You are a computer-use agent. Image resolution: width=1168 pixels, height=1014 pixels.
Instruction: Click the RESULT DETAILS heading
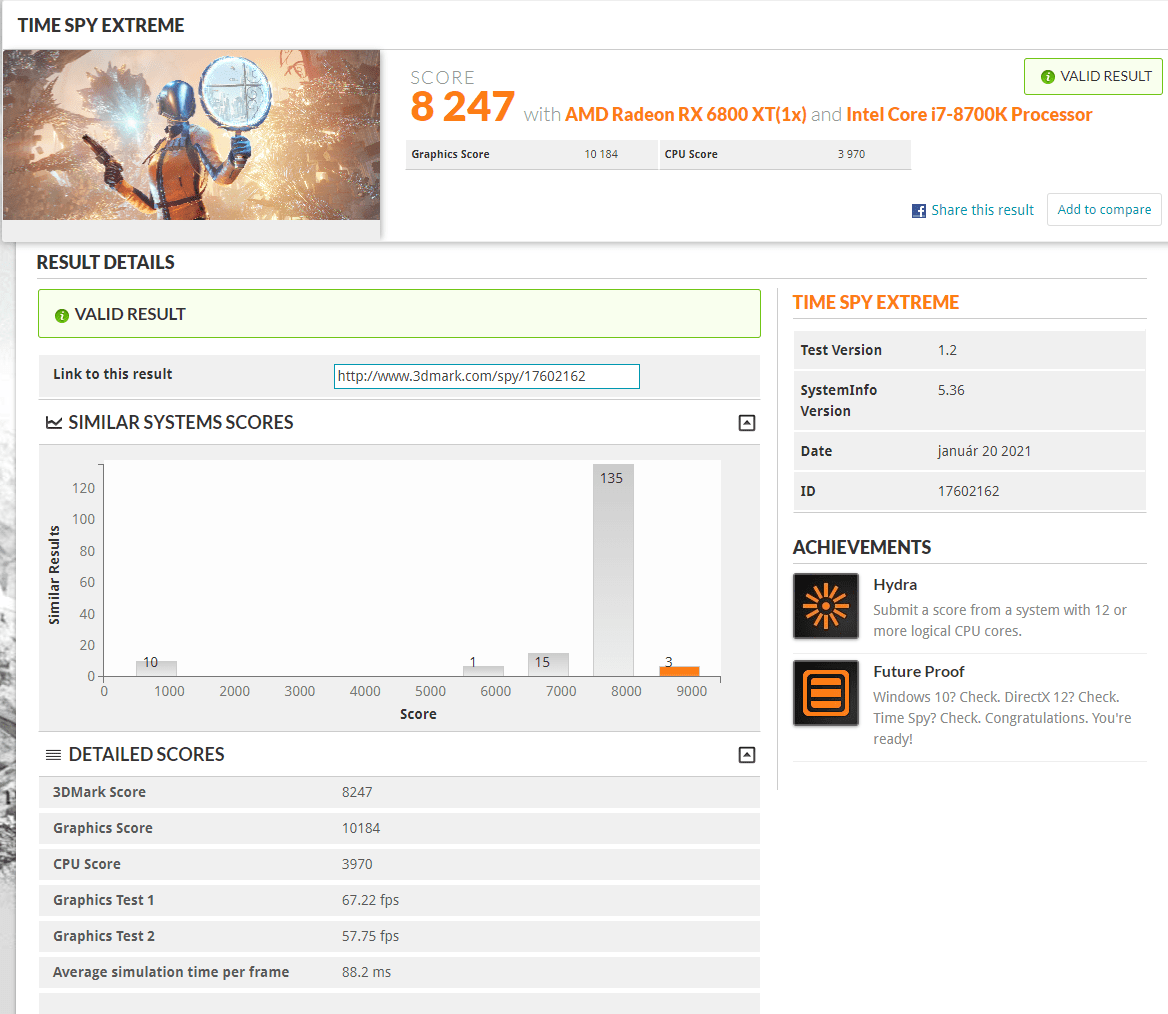click(106, 262)
